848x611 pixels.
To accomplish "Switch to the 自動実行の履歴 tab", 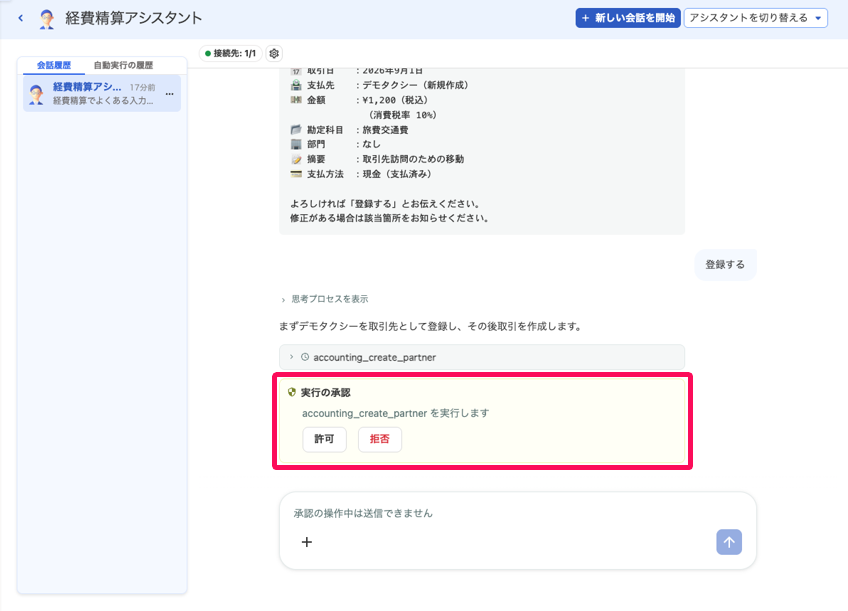I will pos(123,65).
